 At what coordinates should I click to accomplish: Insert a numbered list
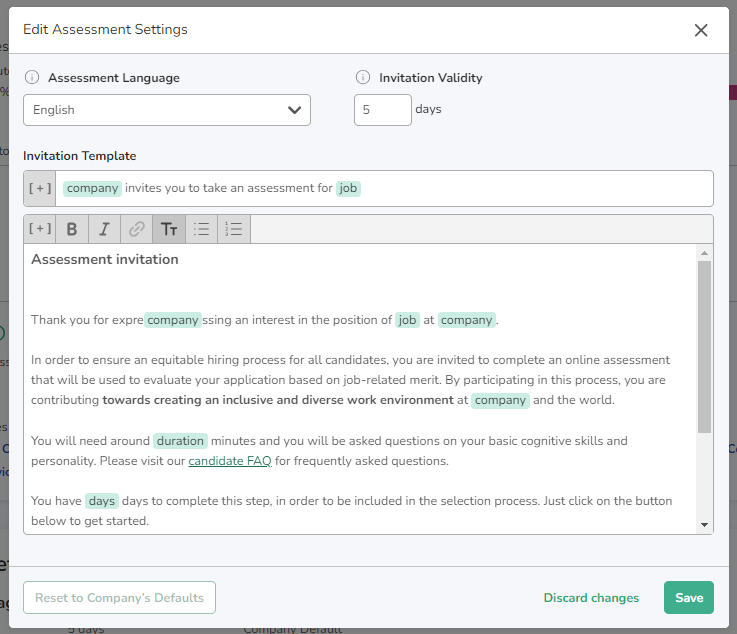tap(234, 229)
